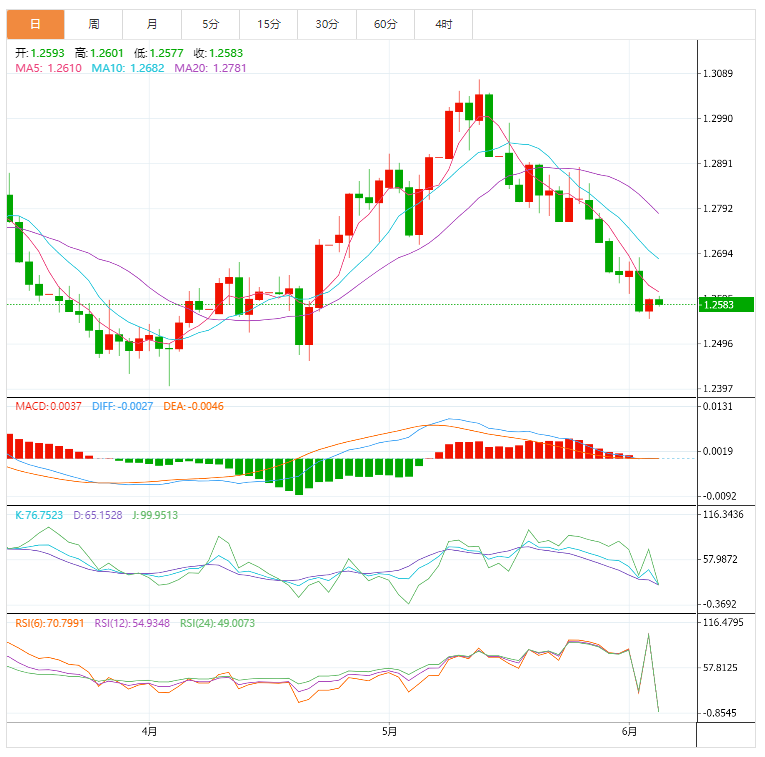765x757 pixels.
Task: Click the DIFF:-0.0027 label
Action: click(x=122, y=406)
